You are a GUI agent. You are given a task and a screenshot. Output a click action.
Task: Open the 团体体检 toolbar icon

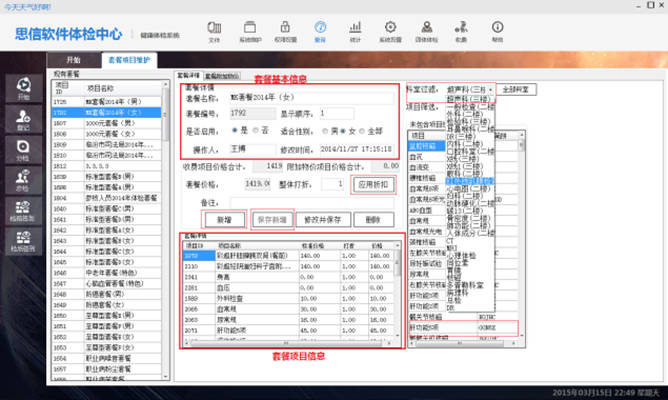click(x=426, y=32)
